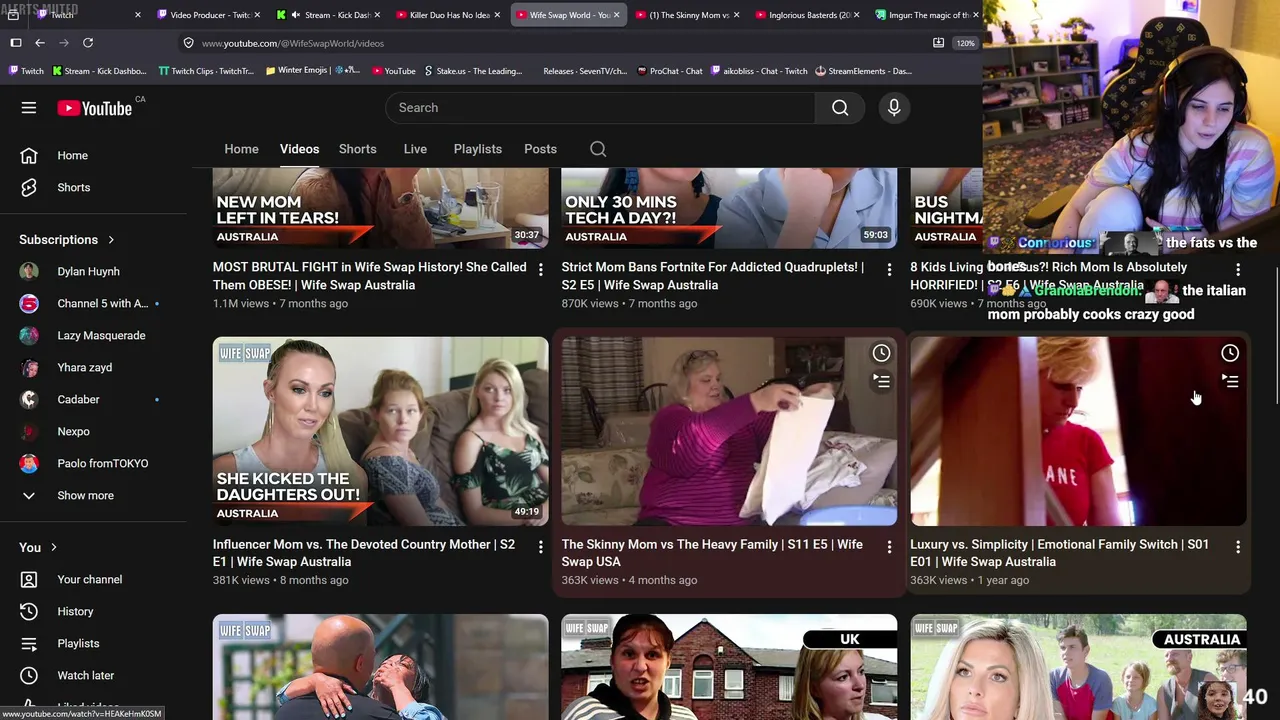Open the UK Wife Swap video thumbnail
The height and width of the screenshot is (720, 1280).
[x=729, y=667]
